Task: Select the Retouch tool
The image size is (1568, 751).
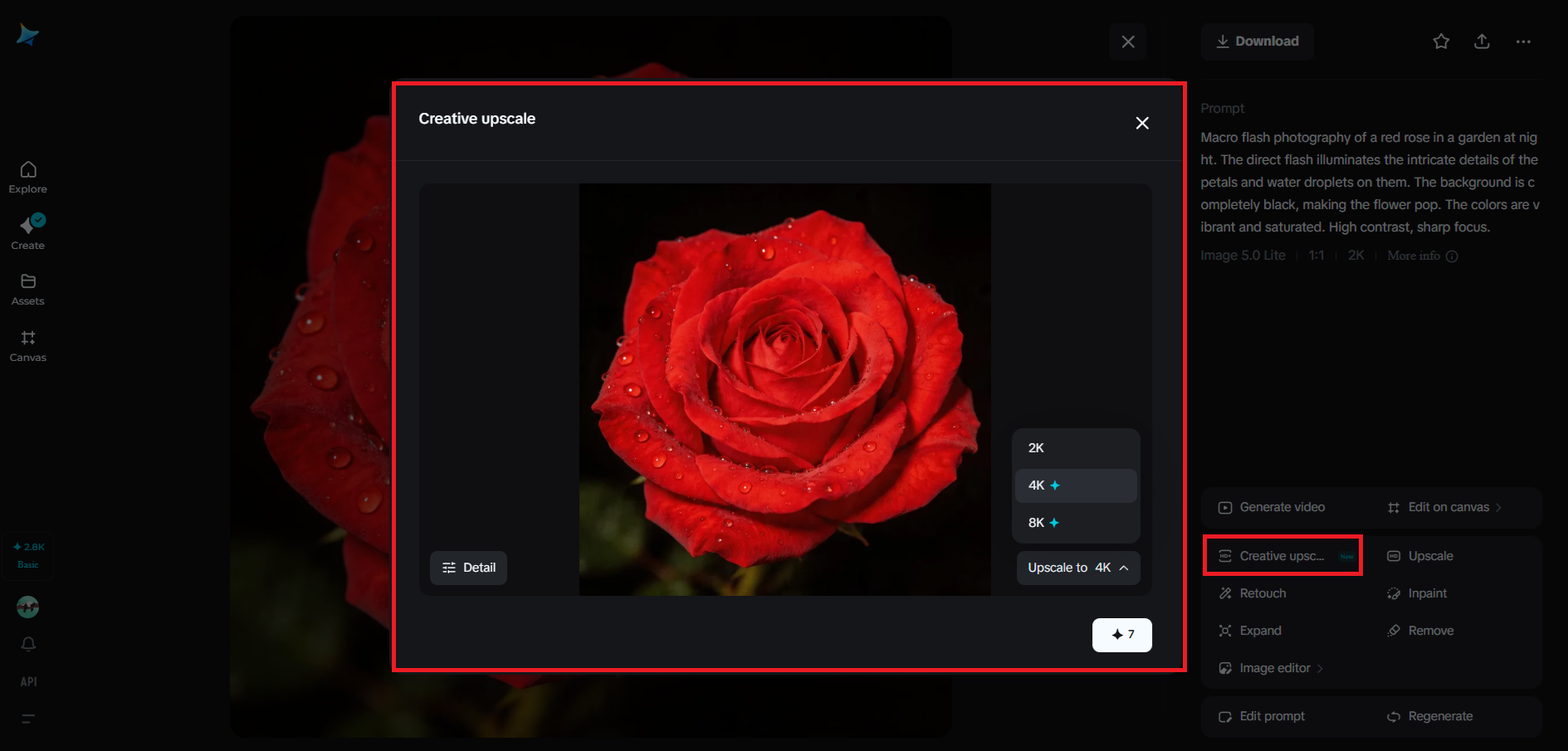Action: click(1253, 593)
